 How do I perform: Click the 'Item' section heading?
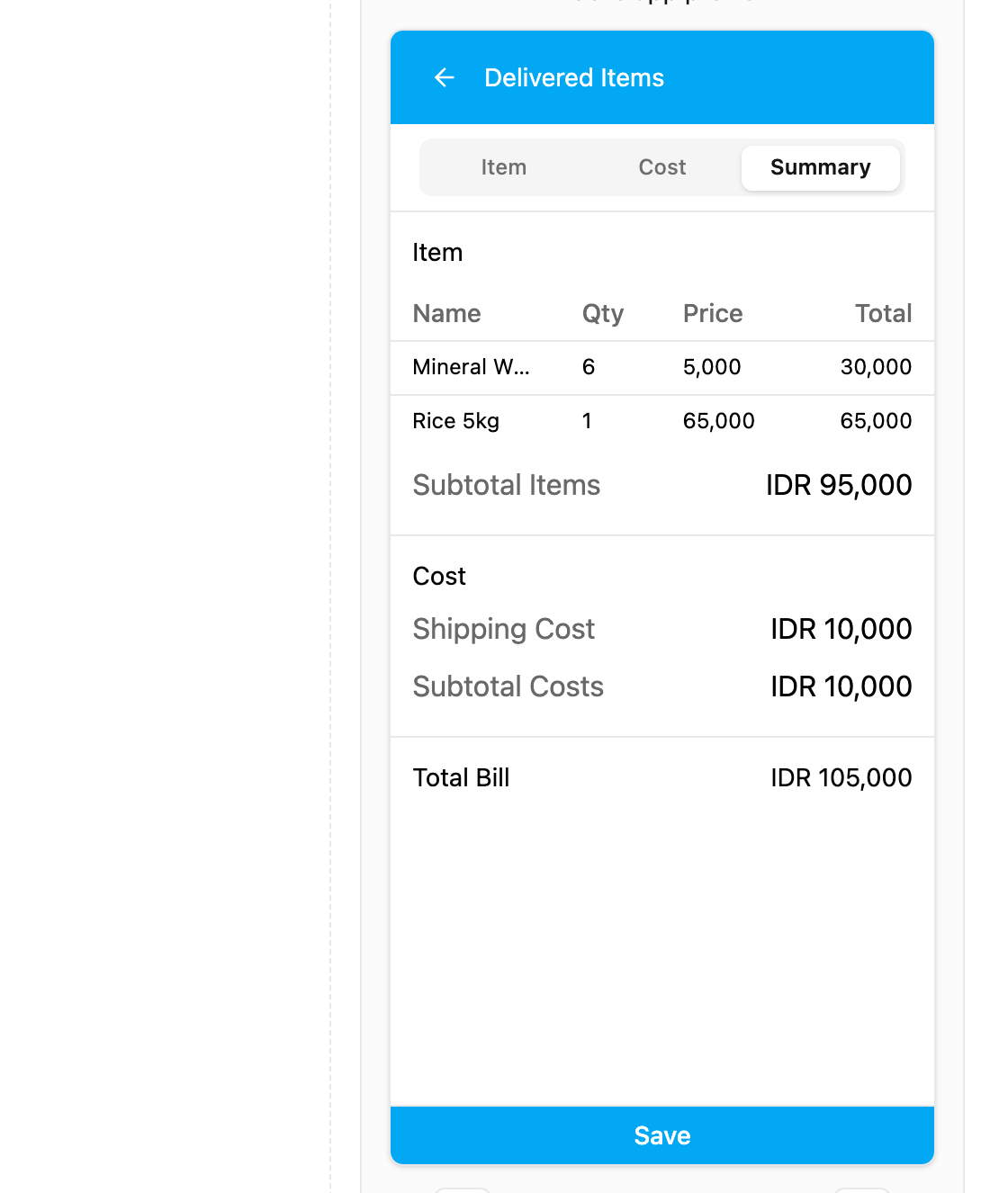[x=437, y=252]
